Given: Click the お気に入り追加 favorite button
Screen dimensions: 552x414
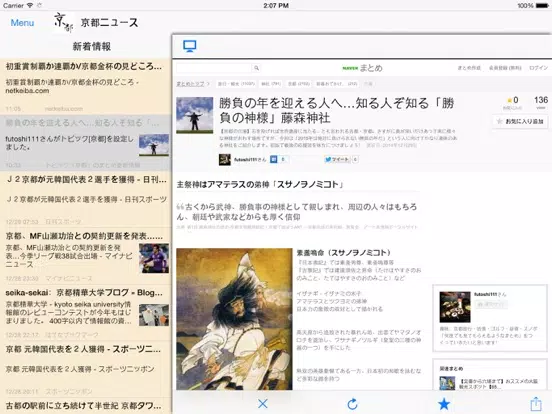Looking at the screenshot, I should pos(520,121).
